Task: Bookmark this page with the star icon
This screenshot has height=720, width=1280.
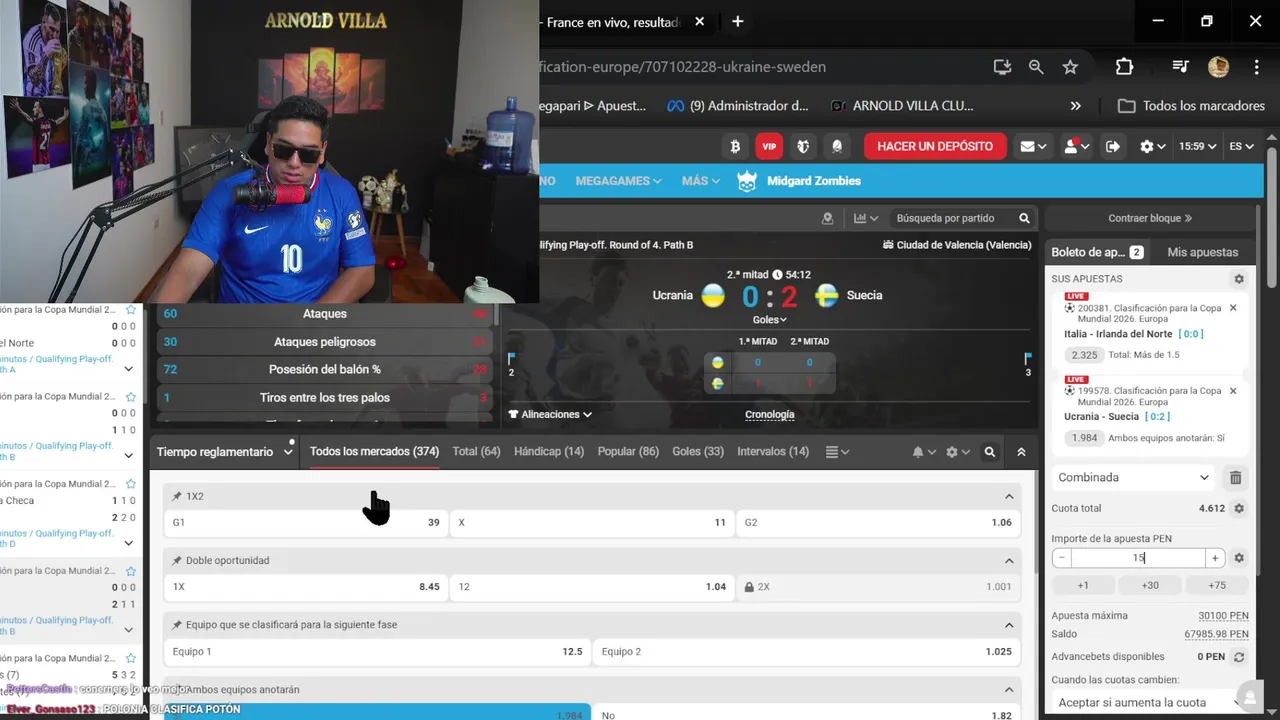Action: point(1070,67)
